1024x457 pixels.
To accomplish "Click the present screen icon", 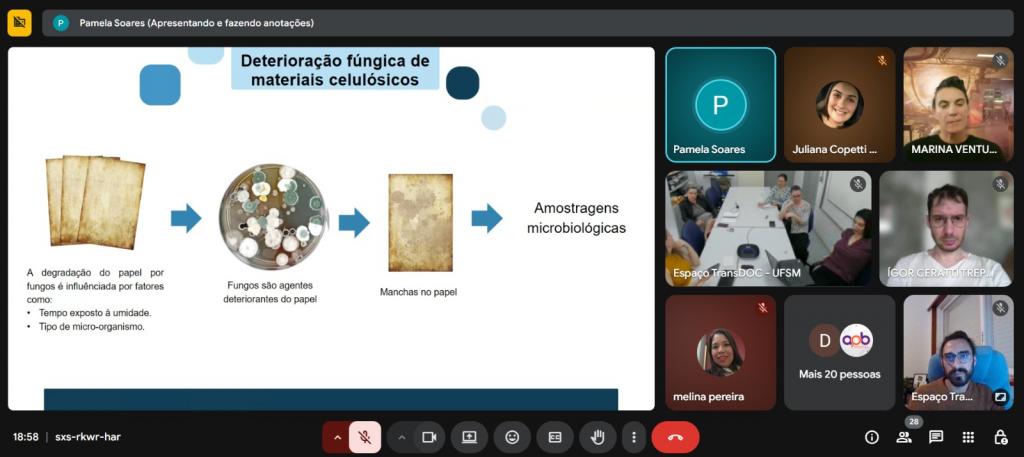I will [x=469, y=437].
